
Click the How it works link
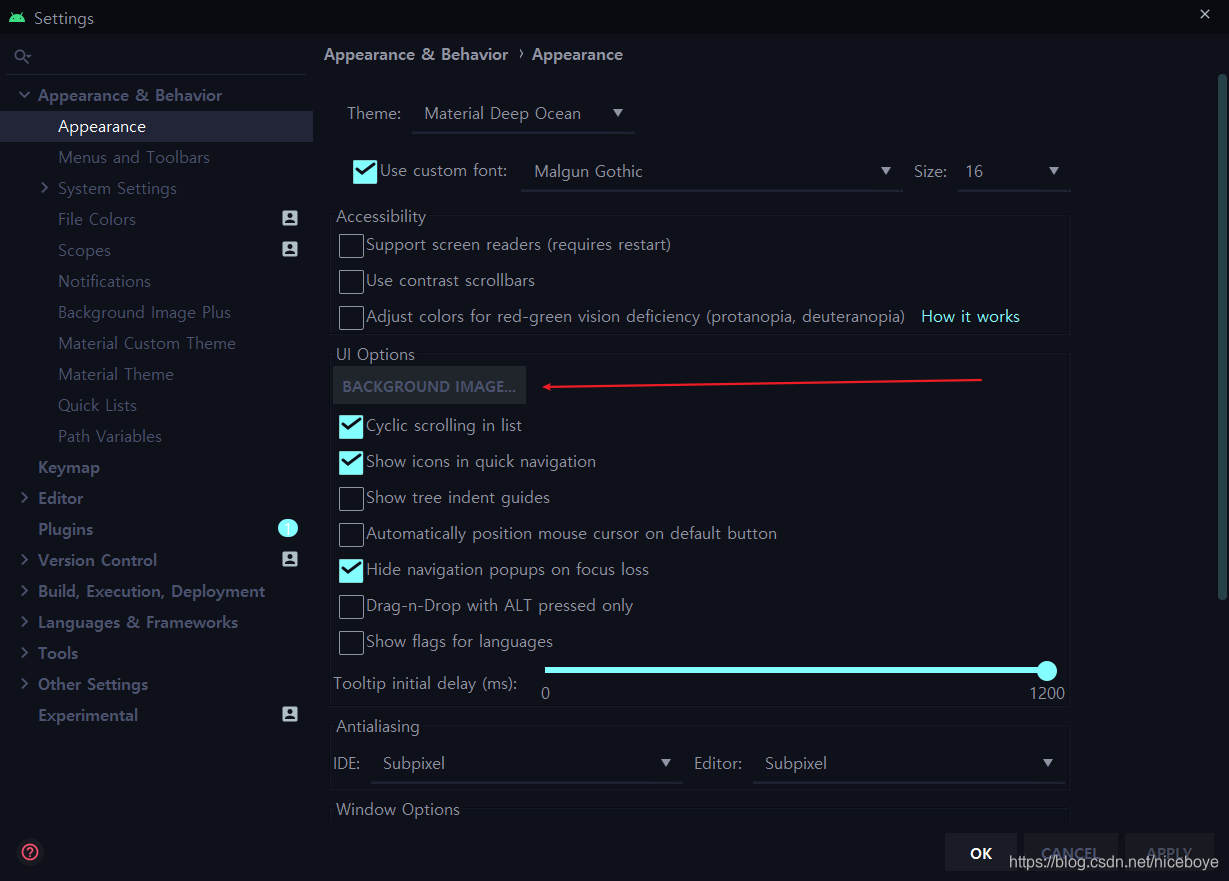pos(970,316)
